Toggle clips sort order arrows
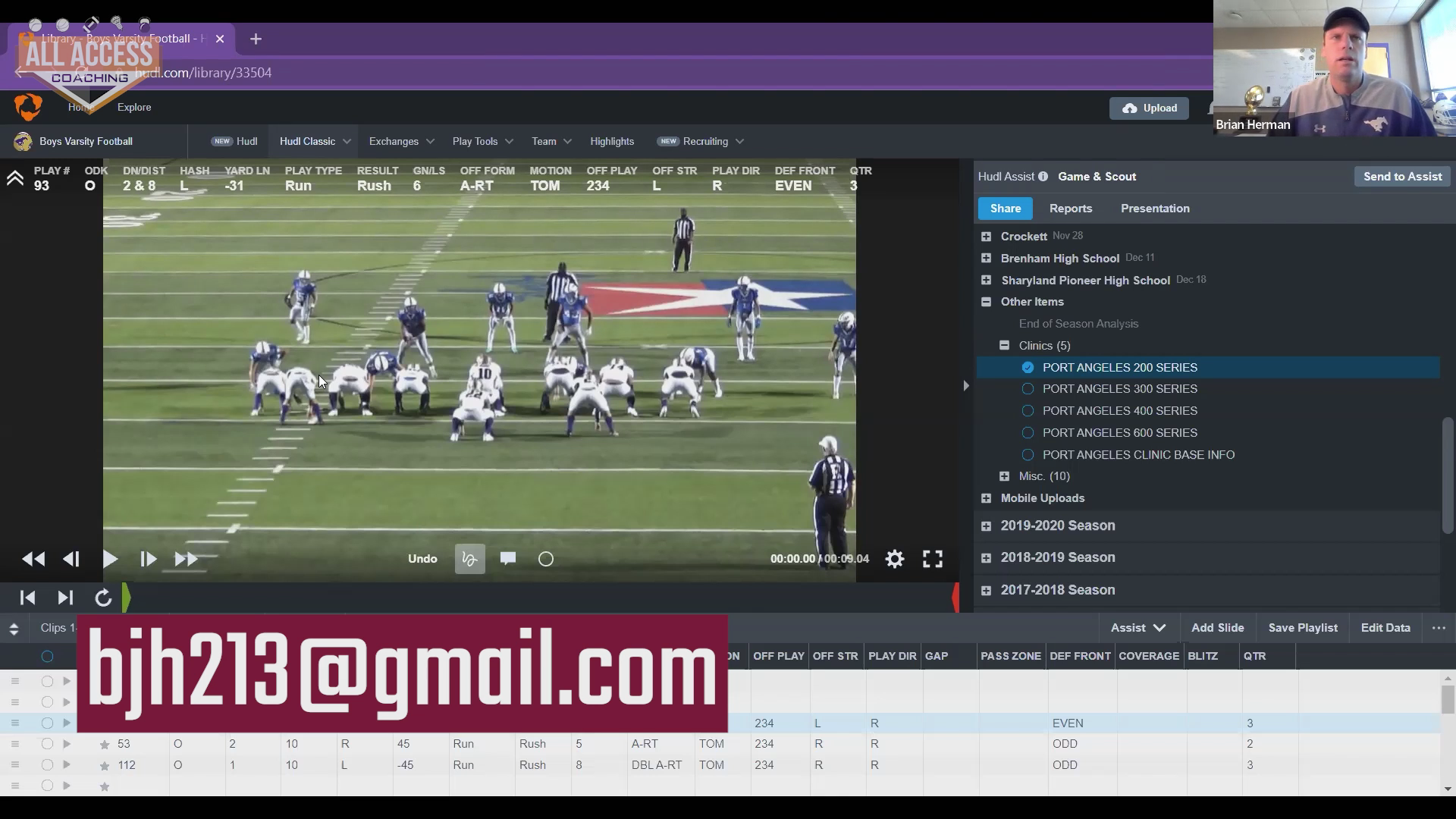This screenshot has height=819, width=1456. pyautogui.click(x=14, y=628)
